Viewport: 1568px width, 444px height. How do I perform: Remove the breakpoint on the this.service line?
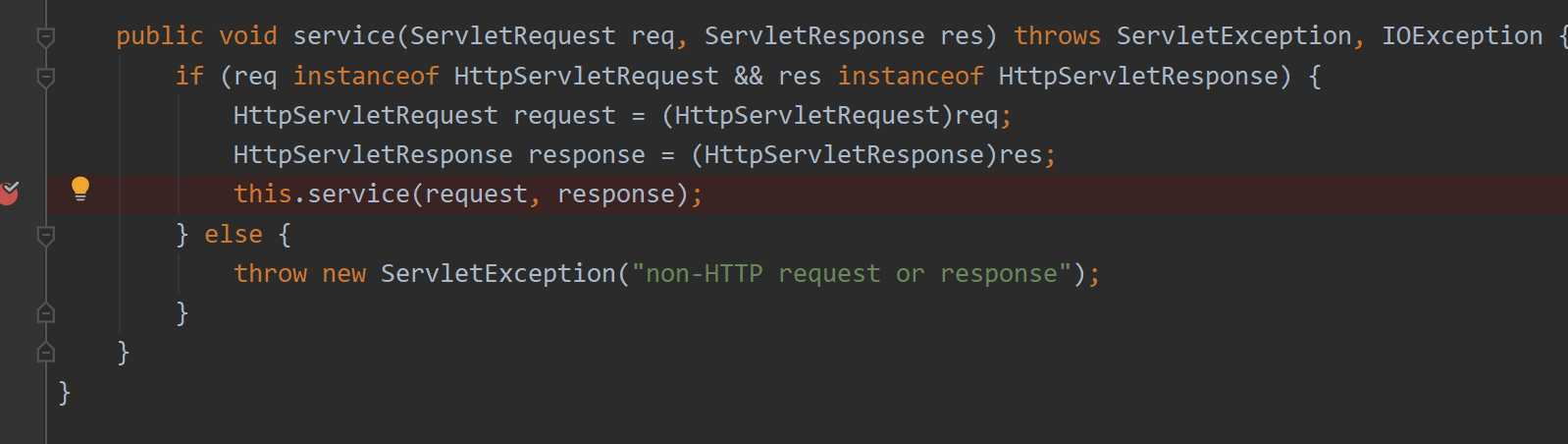point(9,193)
